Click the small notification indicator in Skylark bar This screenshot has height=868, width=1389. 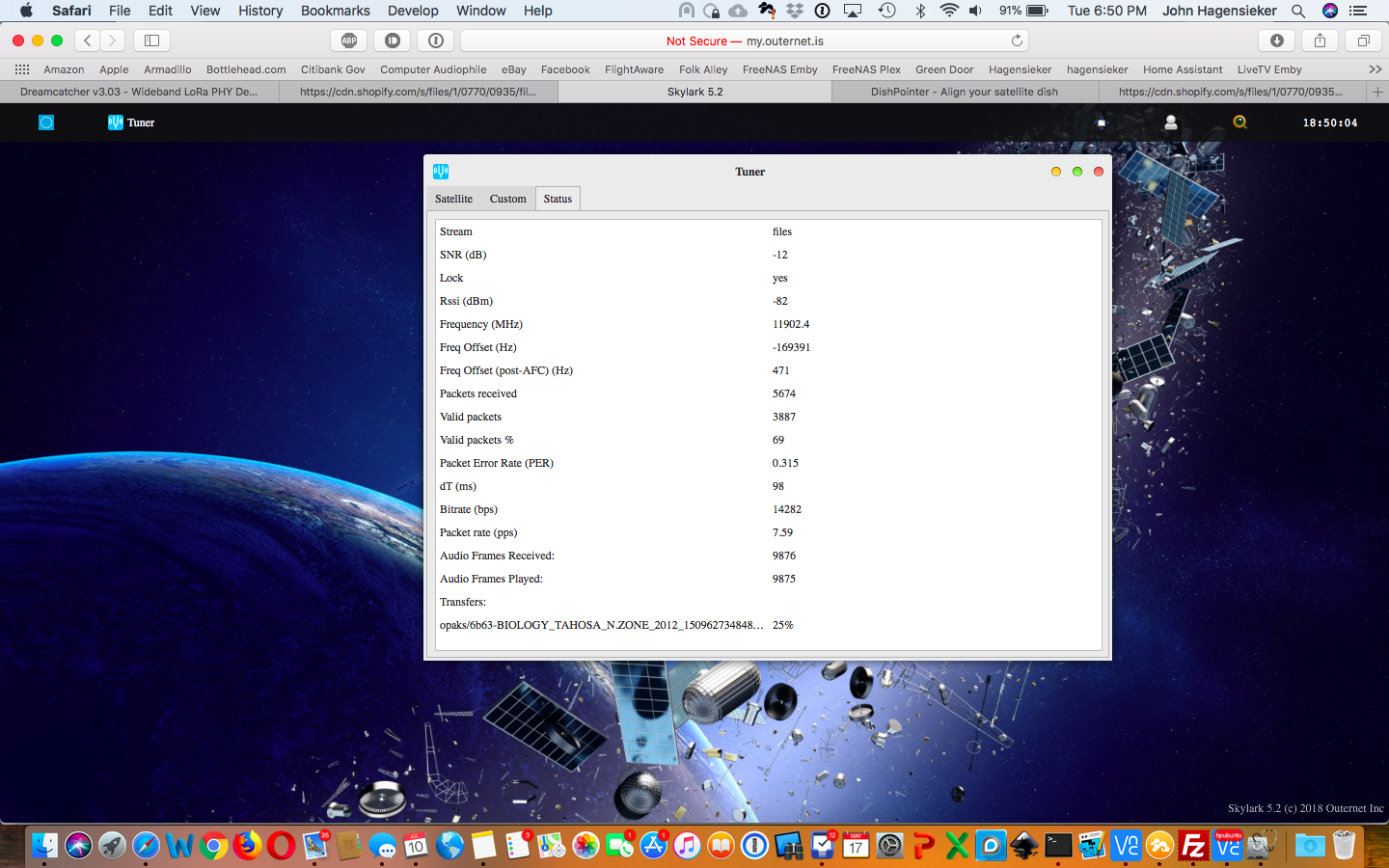tap(1102, 122)
